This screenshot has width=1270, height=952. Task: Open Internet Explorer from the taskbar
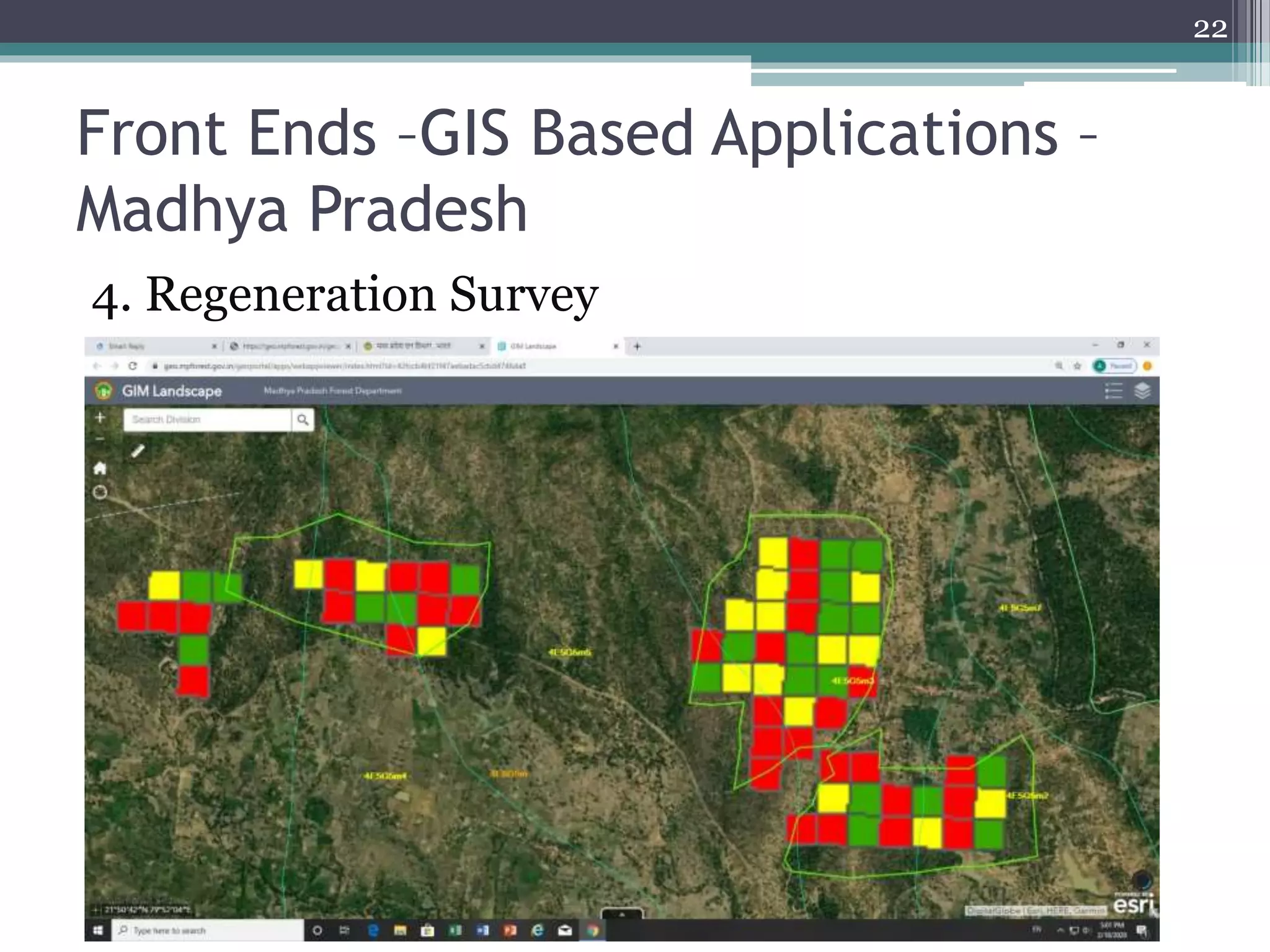[538, 930]
